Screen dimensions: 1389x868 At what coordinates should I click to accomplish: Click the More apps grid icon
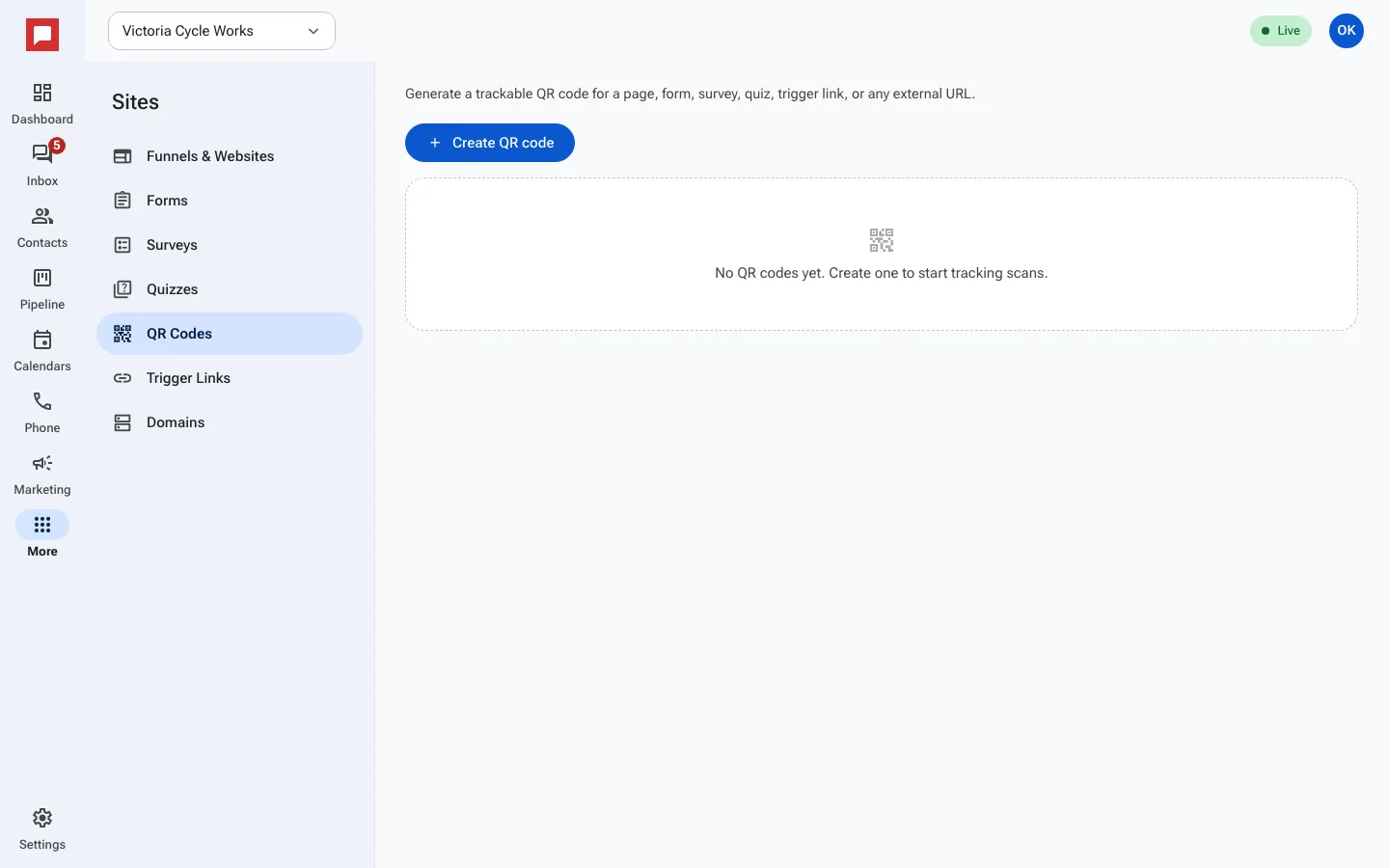(x=42, y=525)
